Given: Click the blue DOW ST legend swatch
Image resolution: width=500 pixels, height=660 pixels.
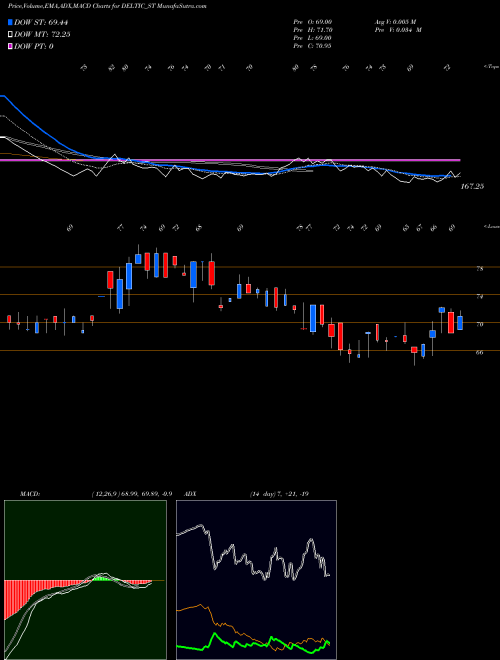Looking at the screenshot, I should tap(11, 22).
